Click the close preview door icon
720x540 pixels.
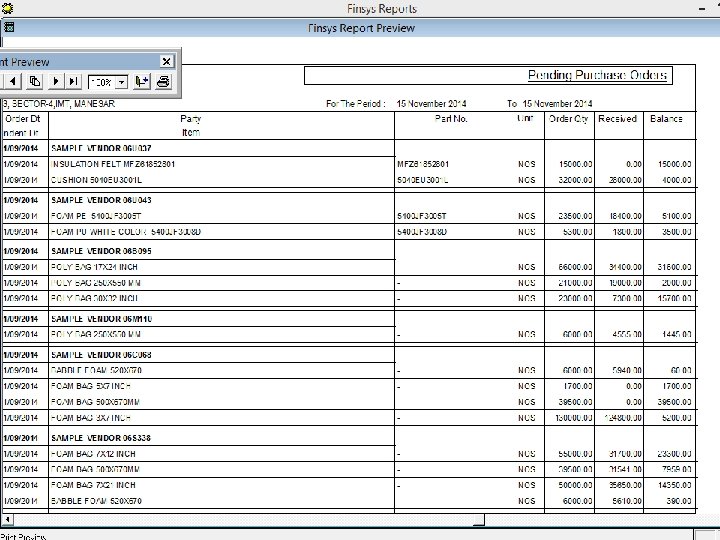[x=141, y=82]
